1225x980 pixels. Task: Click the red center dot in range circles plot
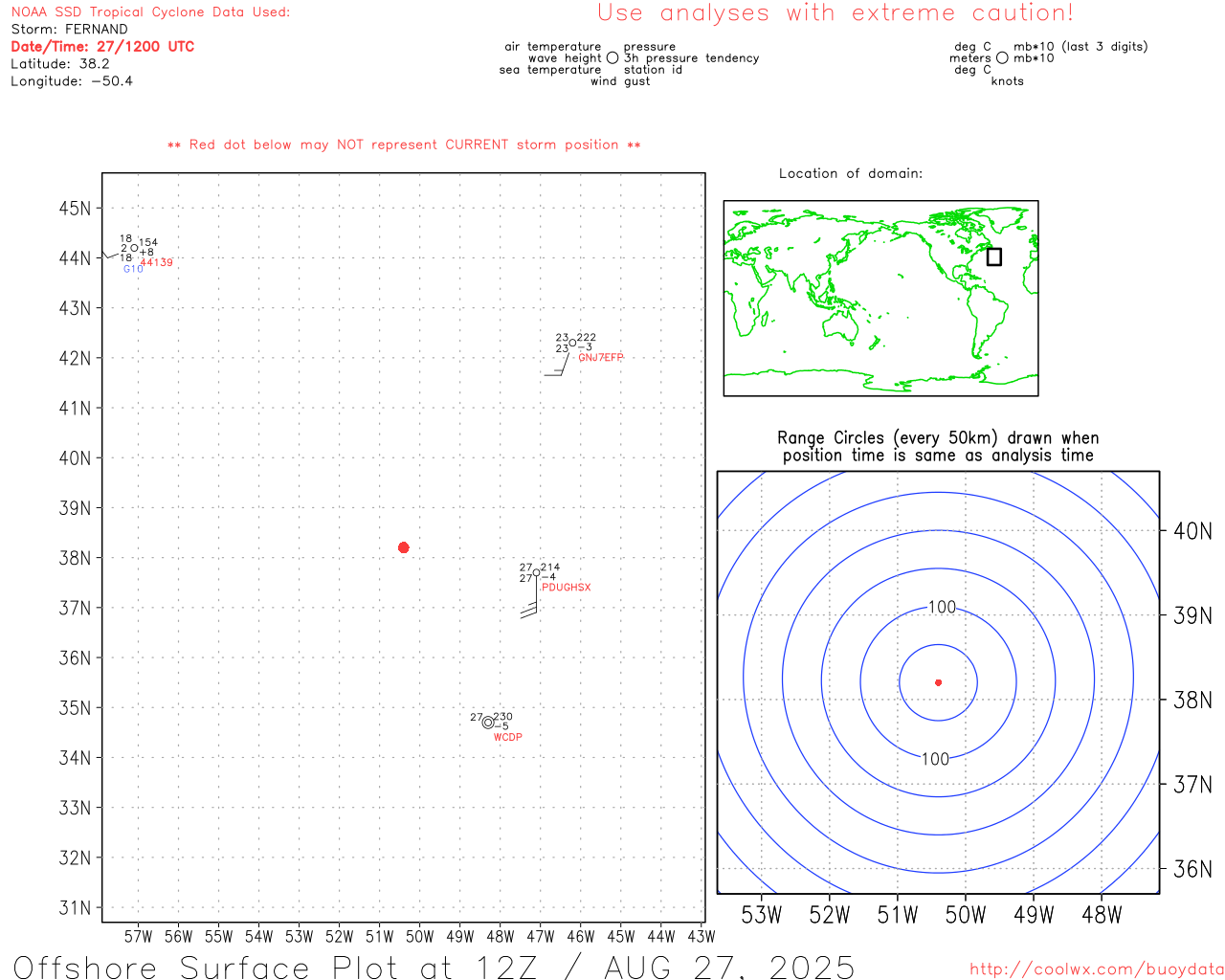938,682
